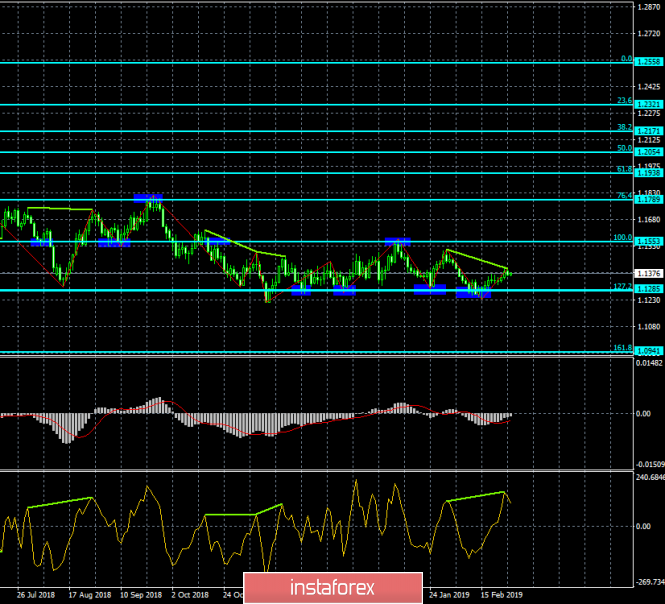This screenshot has height=604, width=665.
Task: Click the 1.1680 price scale value
Action: click(649, 219)
